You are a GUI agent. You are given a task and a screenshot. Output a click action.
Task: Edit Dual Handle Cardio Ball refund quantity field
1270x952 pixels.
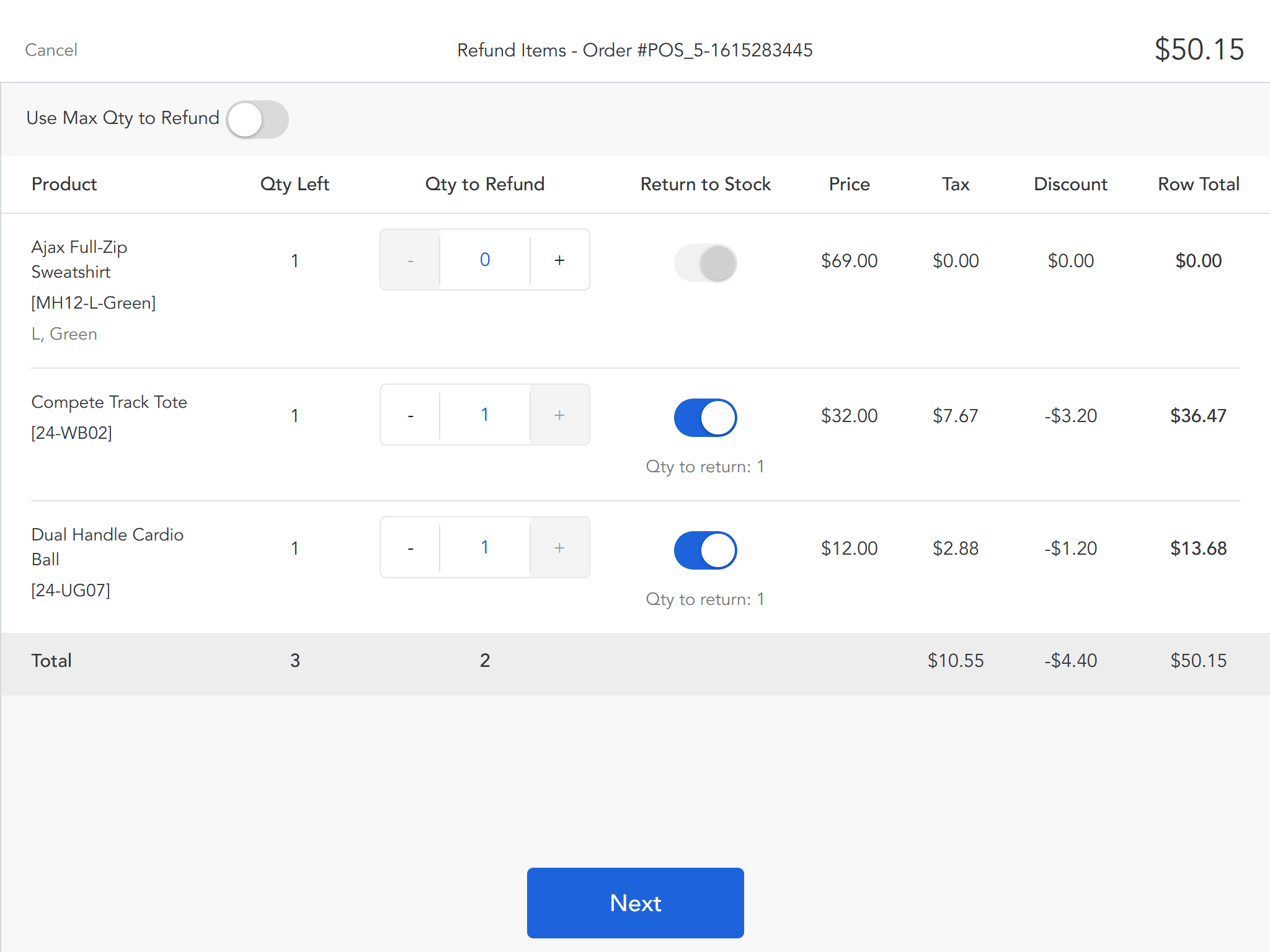485,548
